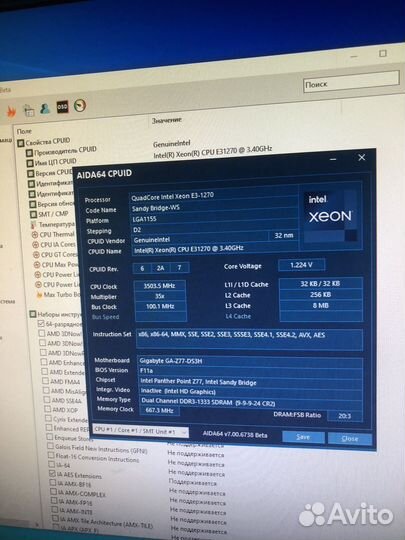The height and width of the screenshot is (540, 405).
Task: Open the CPU #1 / Core #1 dropdown
Action: [141, 431]
